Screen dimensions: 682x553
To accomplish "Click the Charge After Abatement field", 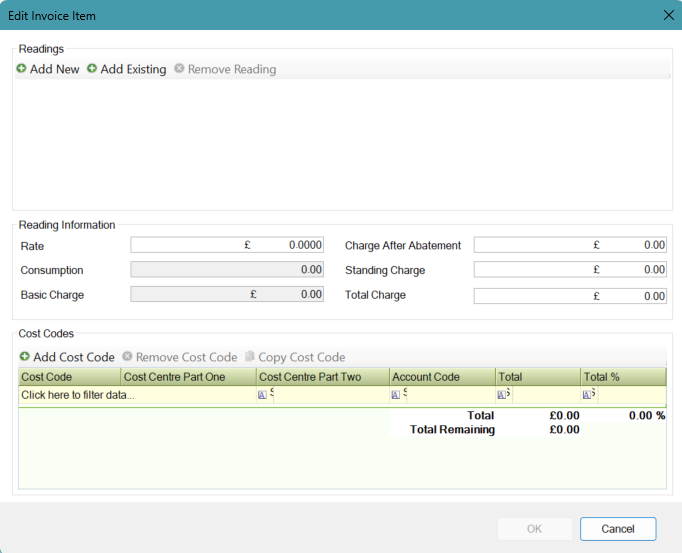I will pyautogui.click(x=569, y=245).
